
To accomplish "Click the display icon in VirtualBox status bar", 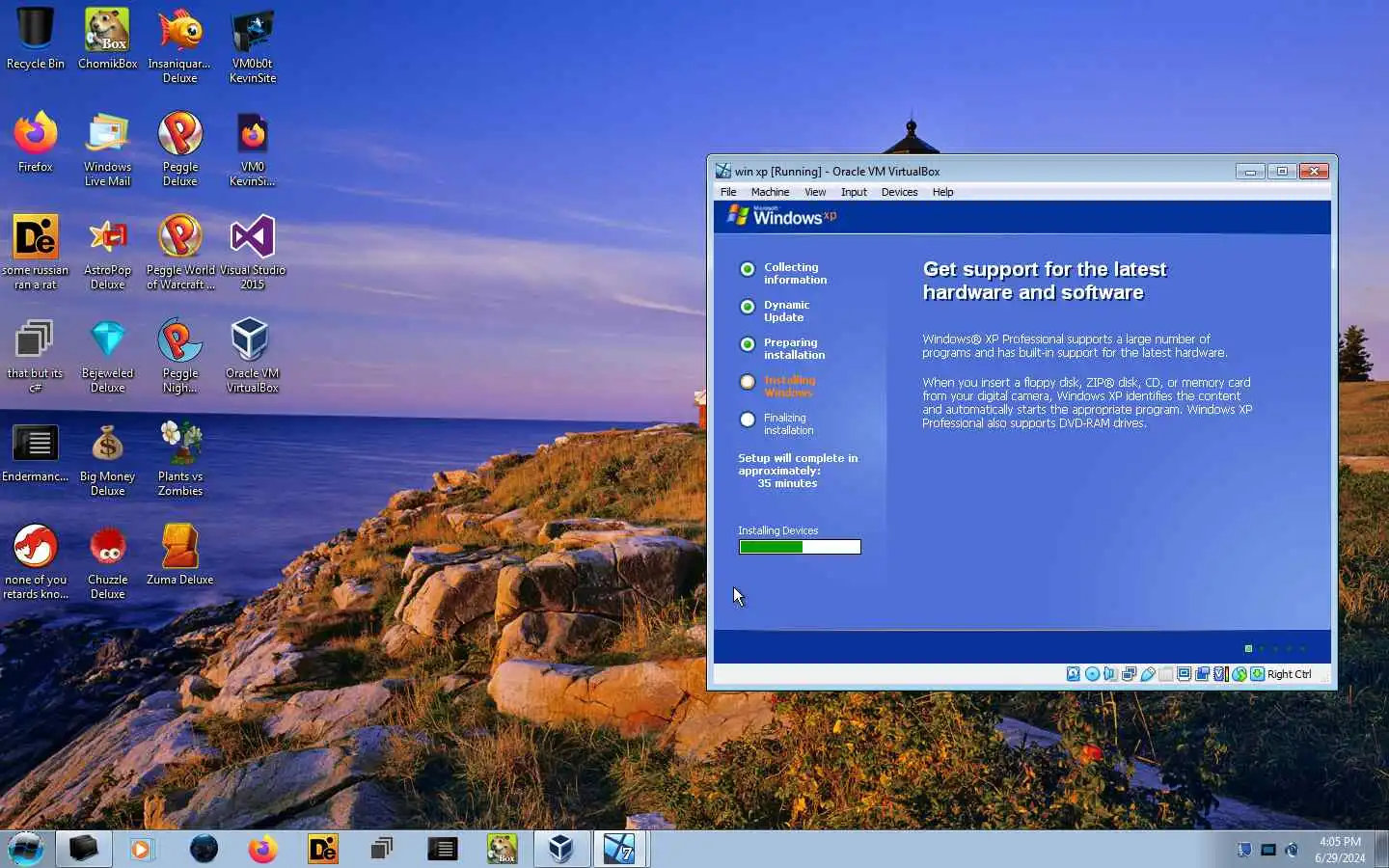I will [x=1184, y=674].
